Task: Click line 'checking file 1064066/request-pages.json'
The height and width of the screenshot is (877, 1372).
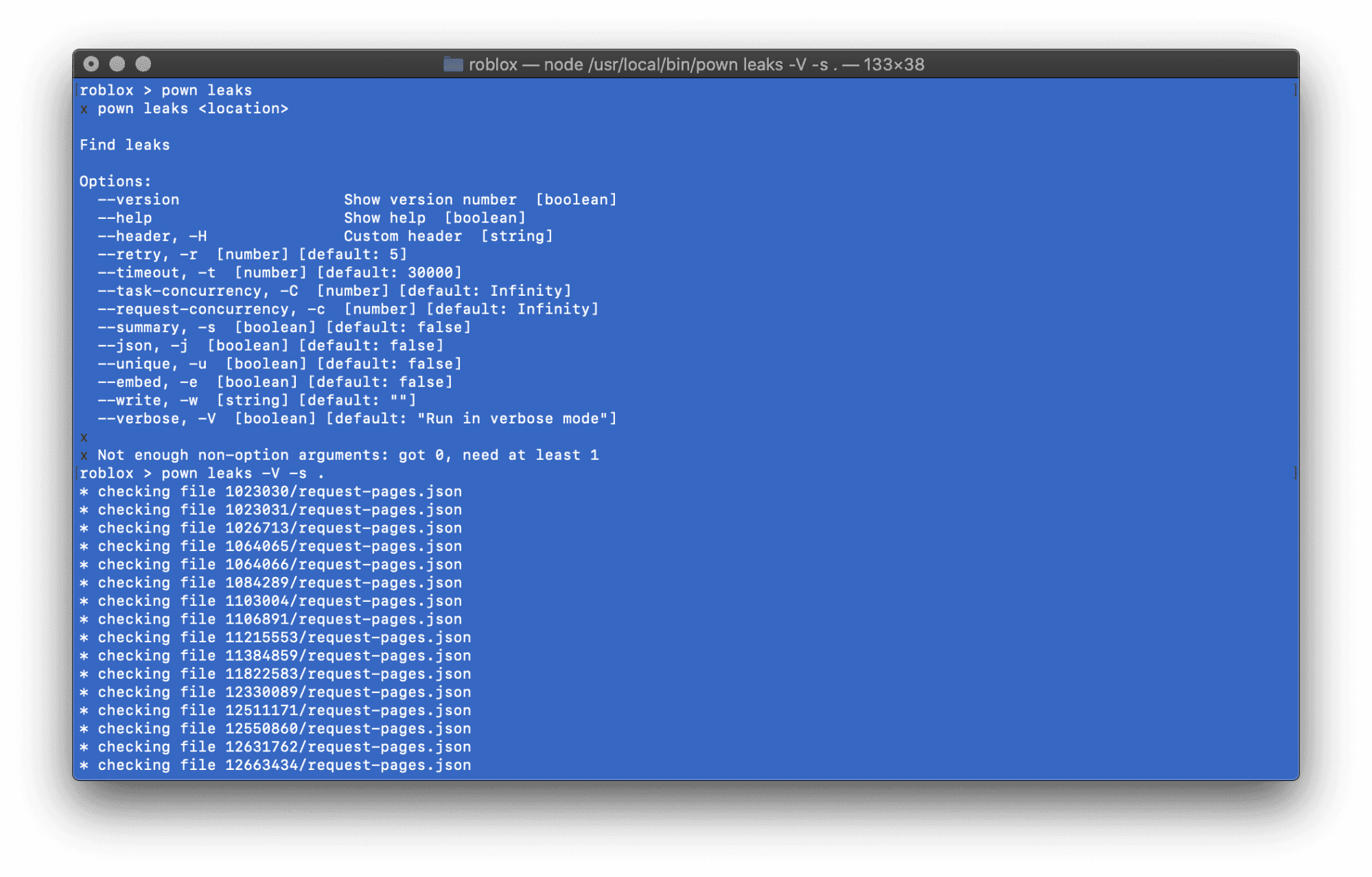Action: [x=270, y=565]
